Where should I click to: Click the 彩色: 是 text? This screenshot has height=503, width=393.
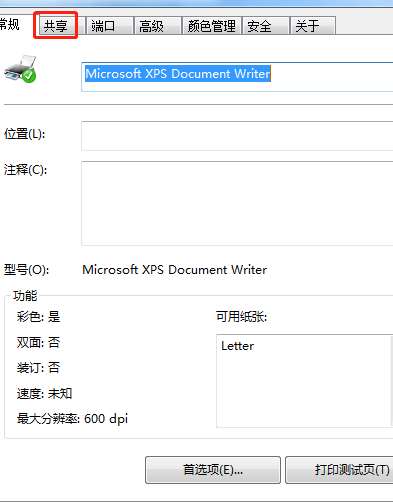38,316
